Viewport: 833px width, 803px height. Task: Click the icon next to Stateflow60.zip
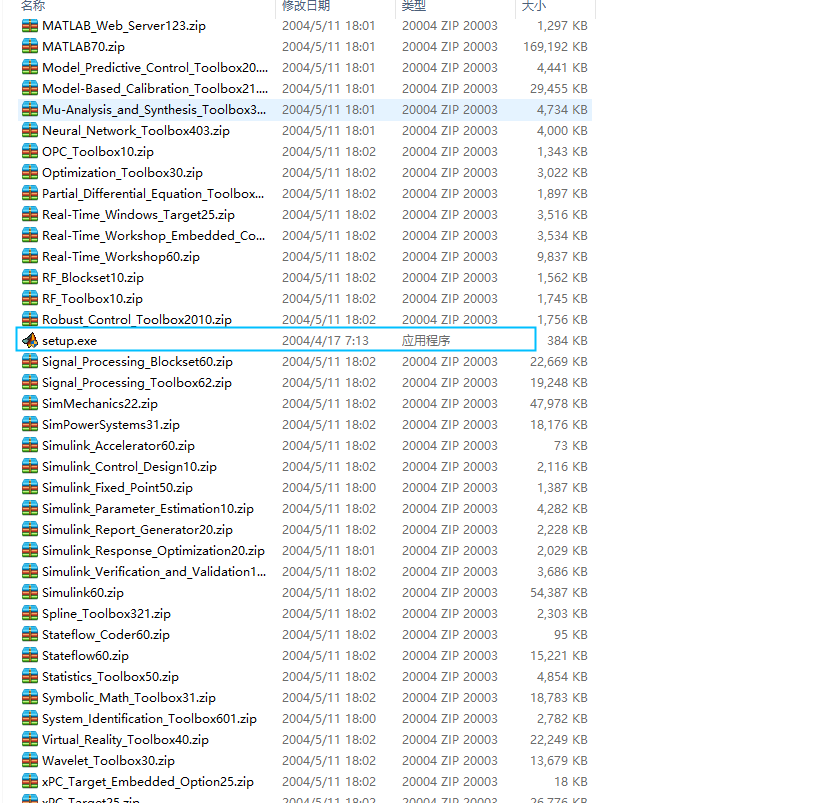(30, 656)
